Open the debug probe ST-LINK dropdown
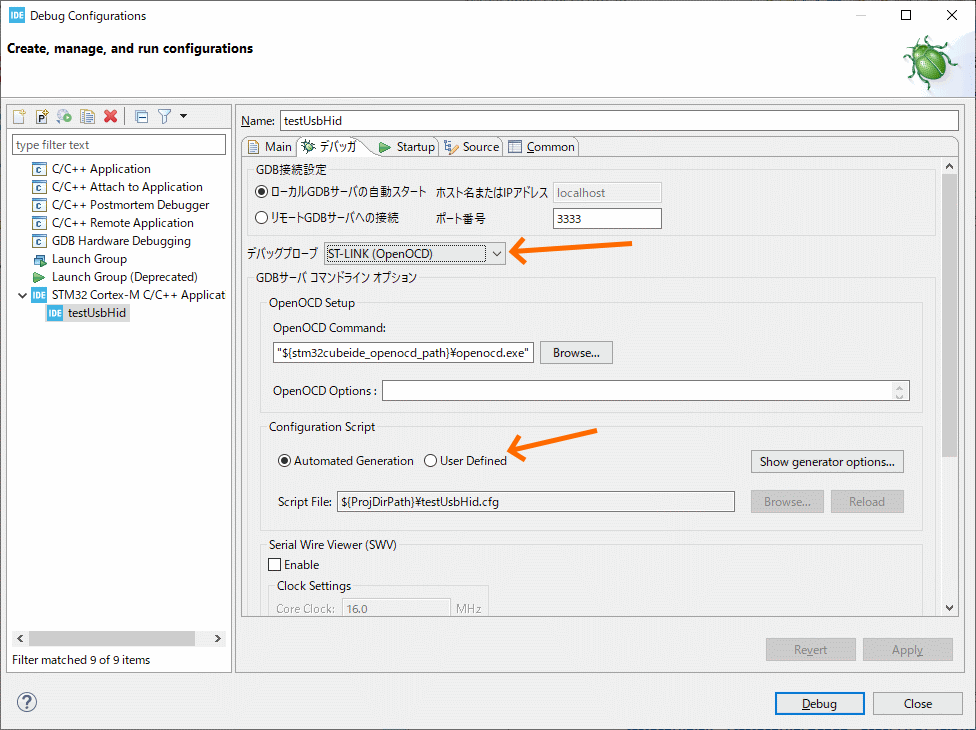976x730 pixels. [497, 254]
